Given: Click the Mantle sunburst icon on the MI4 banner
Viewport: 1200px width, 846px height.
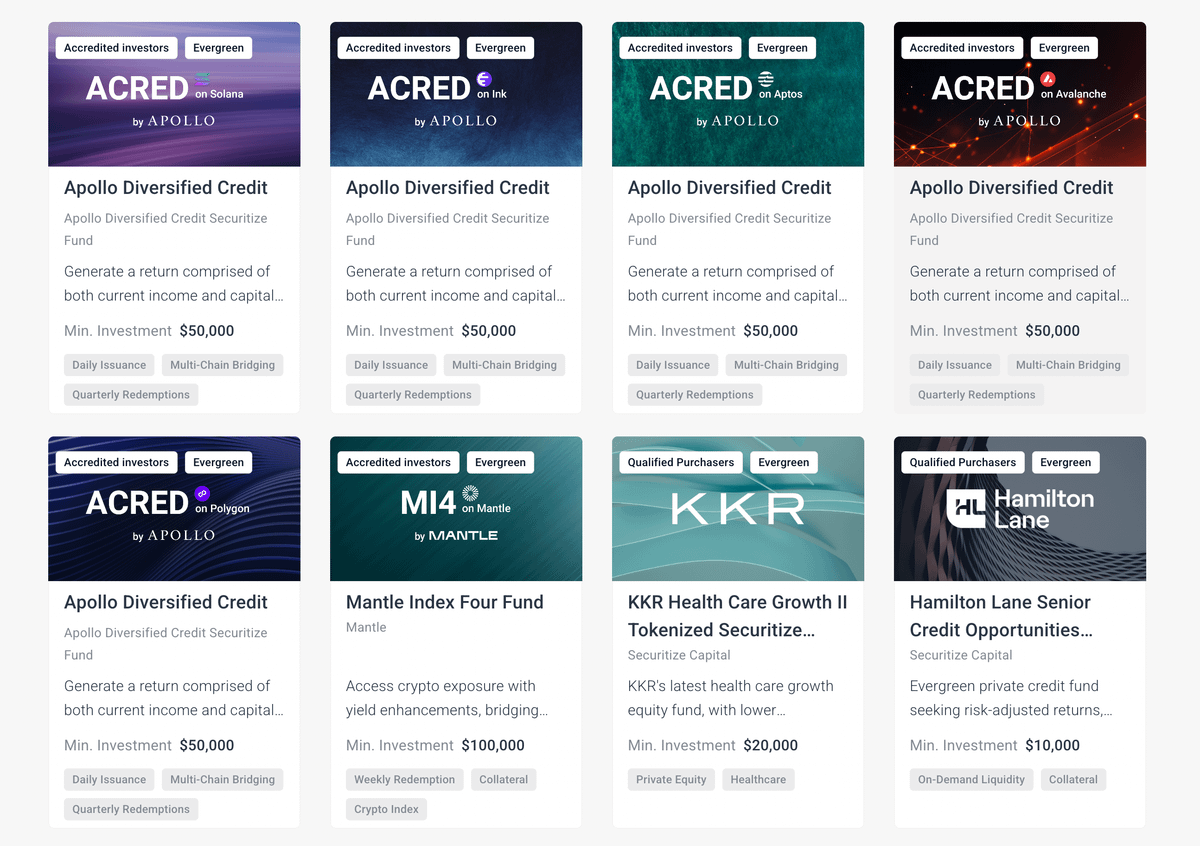Looking at the screenshot, I should point(470,493).
